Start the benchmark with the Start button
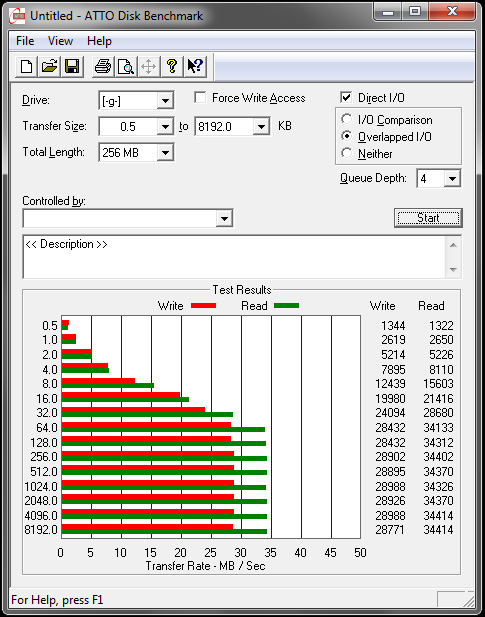The height and width of the screenshot is (617, 485). [x=428, y=218]
